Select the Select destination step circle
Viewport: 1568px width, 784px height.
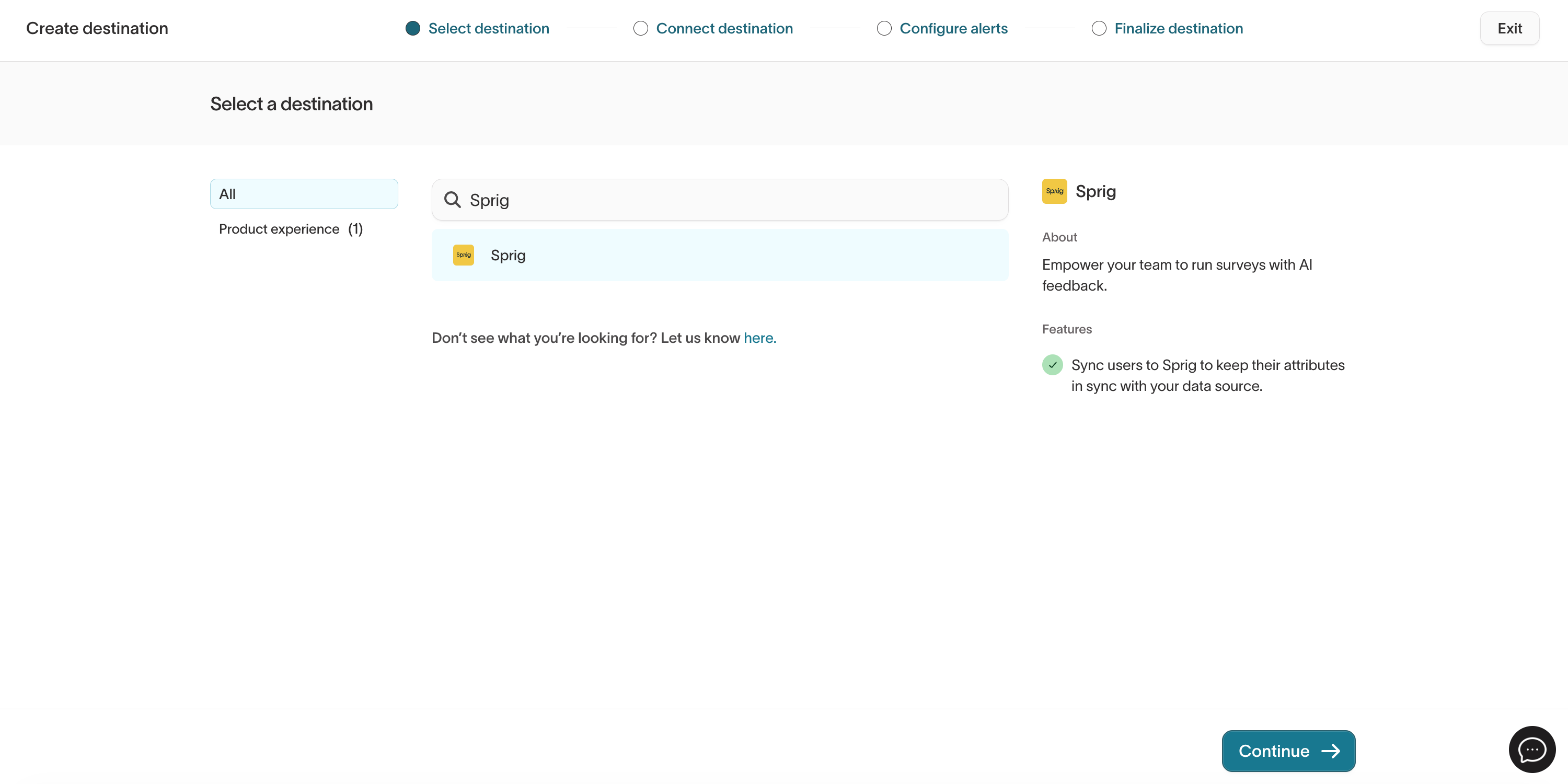tap(413, 29)
